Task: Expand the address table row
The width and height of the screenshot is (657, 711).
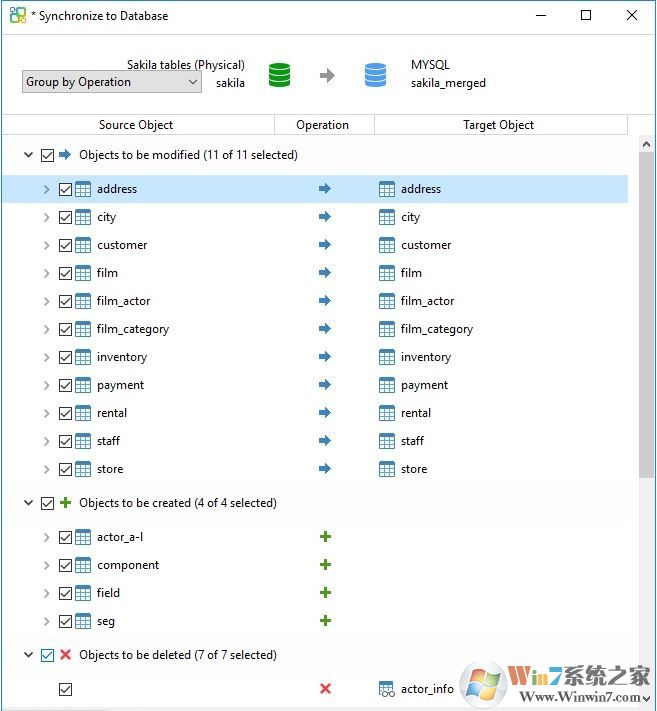Action: coord(46,189)
